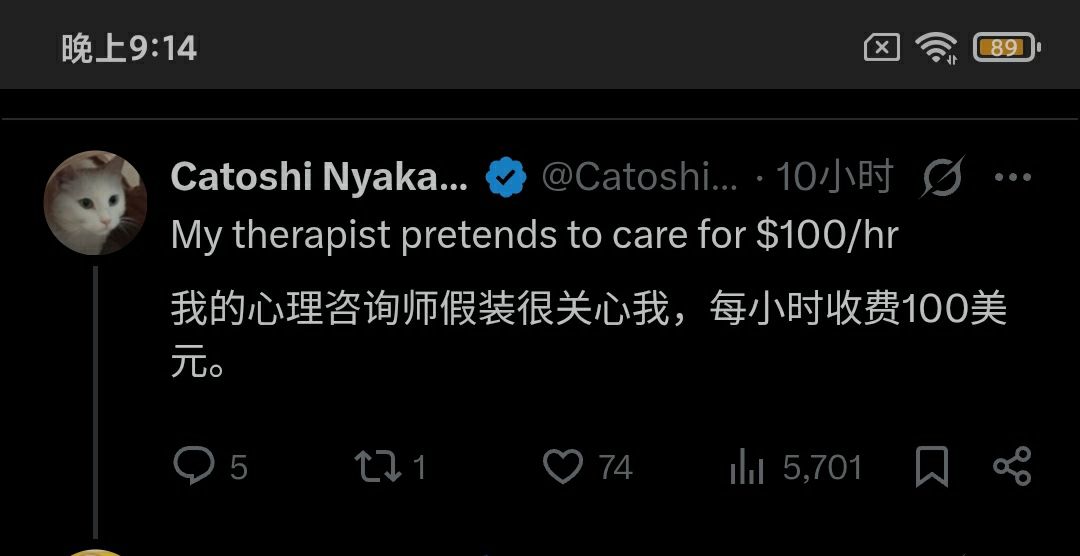The image size is (1080, 556).
Task: Tap the Wi-Fi status bar icon
Action: [936, 48]
